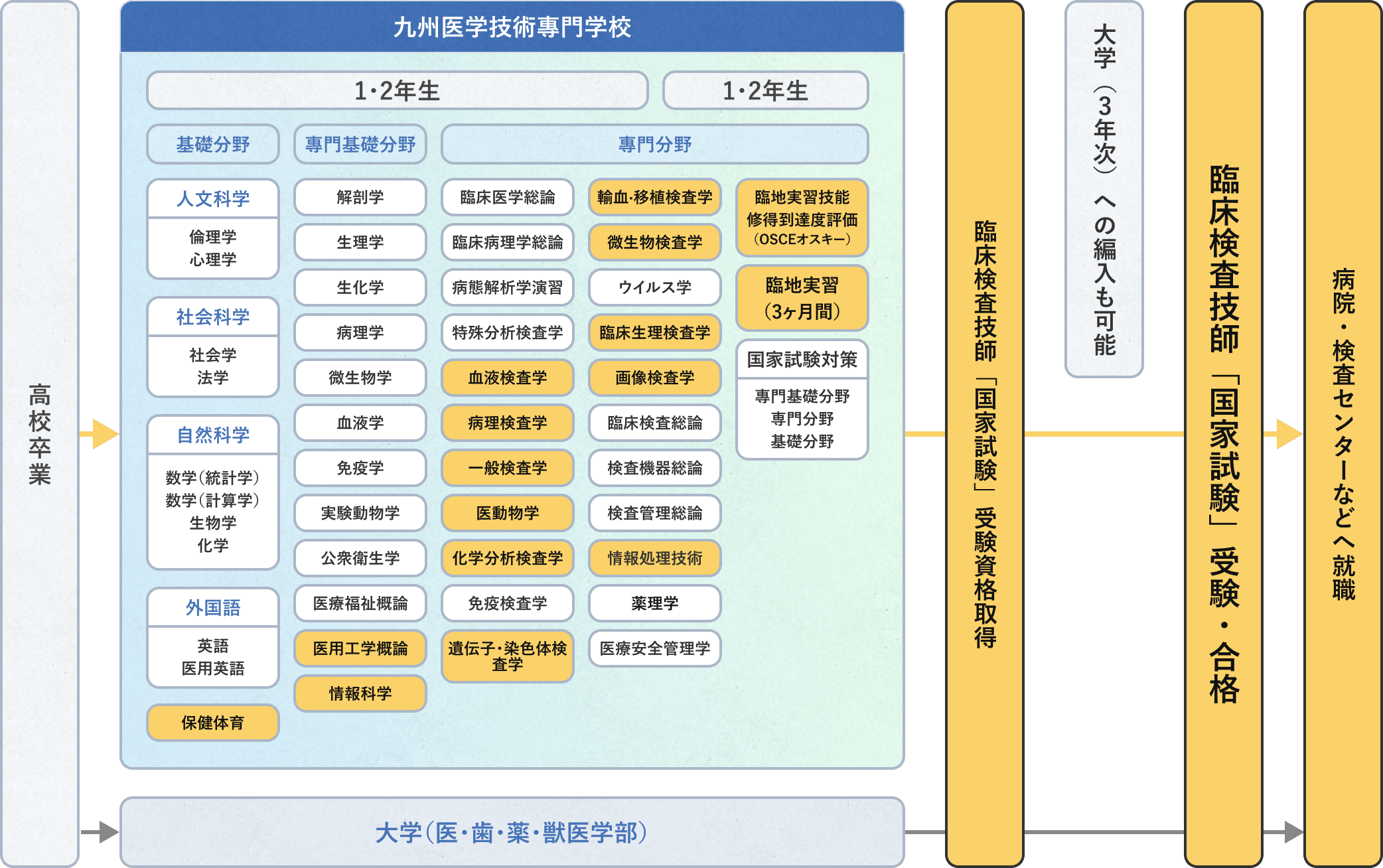Click the 社会科学 heading
Screen dimensions: 1383x868
click(x=213, y=317)
